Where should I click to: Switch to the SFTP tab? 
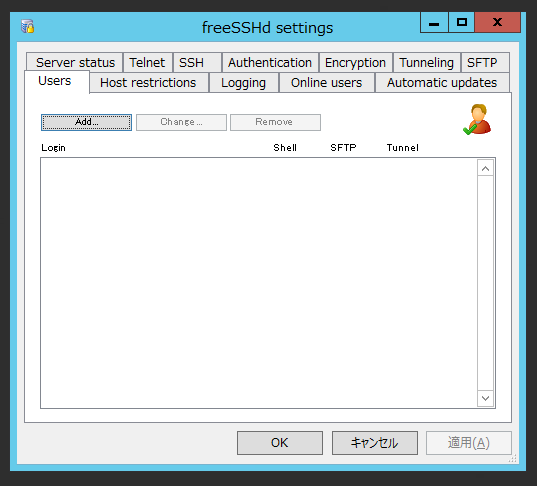[485, 63]
